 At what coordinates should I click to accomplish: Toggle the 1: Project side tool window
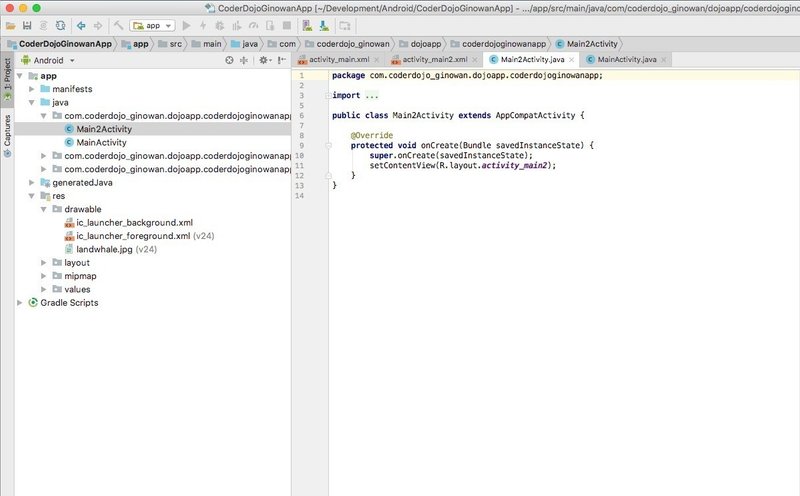click(x=7, y=79)
